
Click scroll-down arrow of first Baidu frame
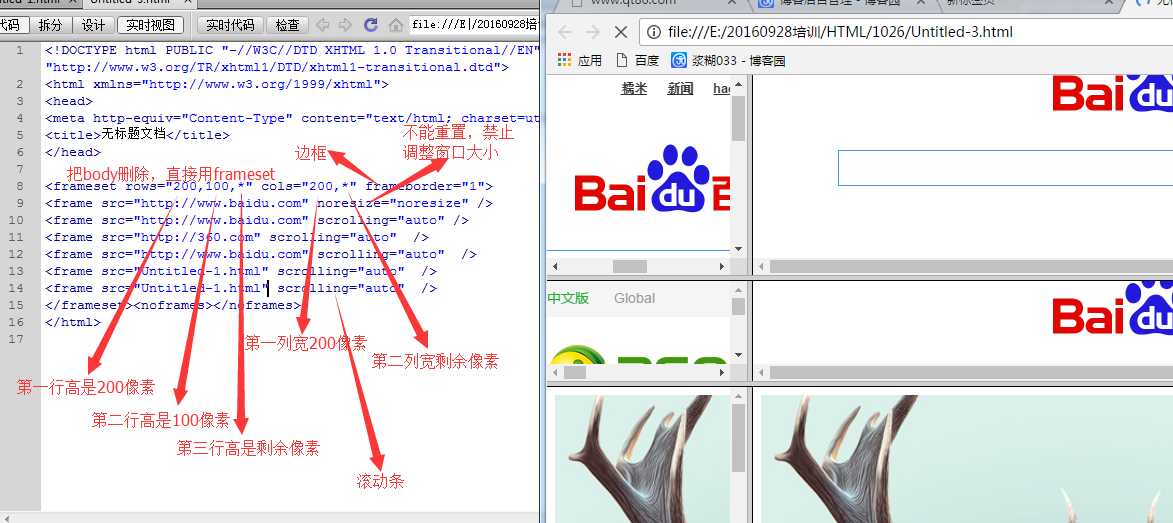pyautogui.click(x=738, y=249)
